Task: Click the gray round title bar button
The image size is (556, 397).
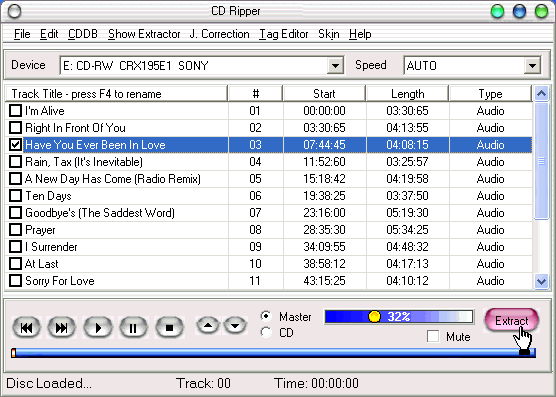Action: click(15, 11)
